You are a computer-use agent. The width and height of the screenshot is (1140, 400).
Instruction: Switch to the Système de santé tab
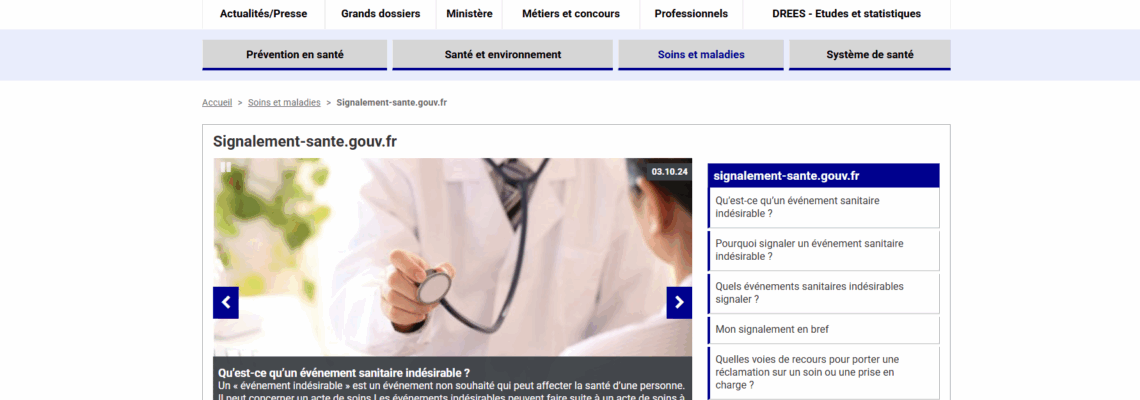869,55
